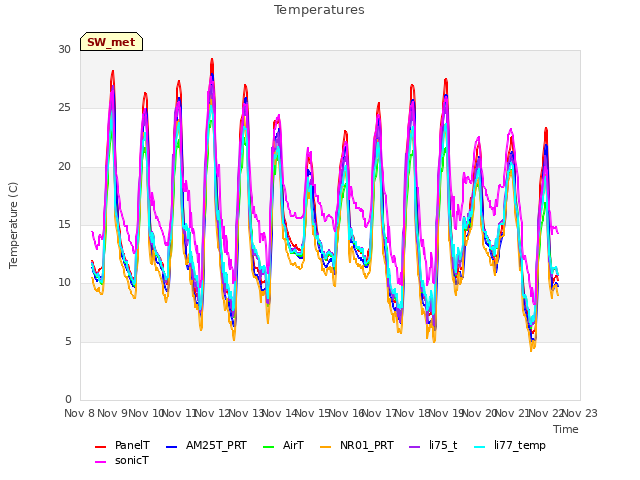Image resolution: width=640 pixels, height=480 pixels.
Task: Click the Nov 20 x-axis tick label
Action: pyautogui.click(x=479, y=413)
